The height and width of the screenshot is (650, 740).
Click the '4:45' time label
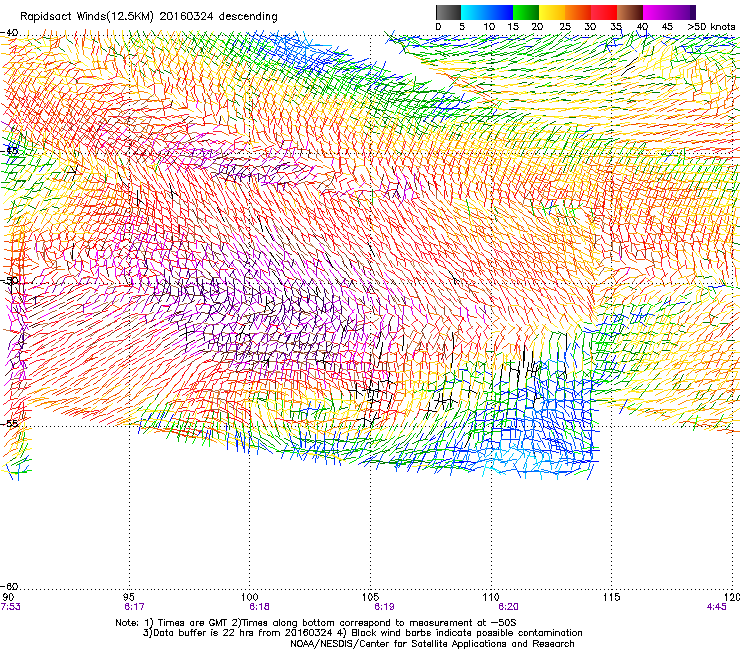[x=716, y=607]
